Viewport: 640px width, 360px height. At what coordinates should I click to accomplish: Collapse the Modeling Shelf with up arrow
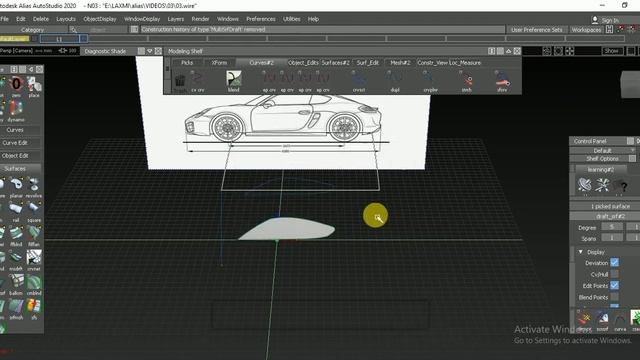point(509,51)
